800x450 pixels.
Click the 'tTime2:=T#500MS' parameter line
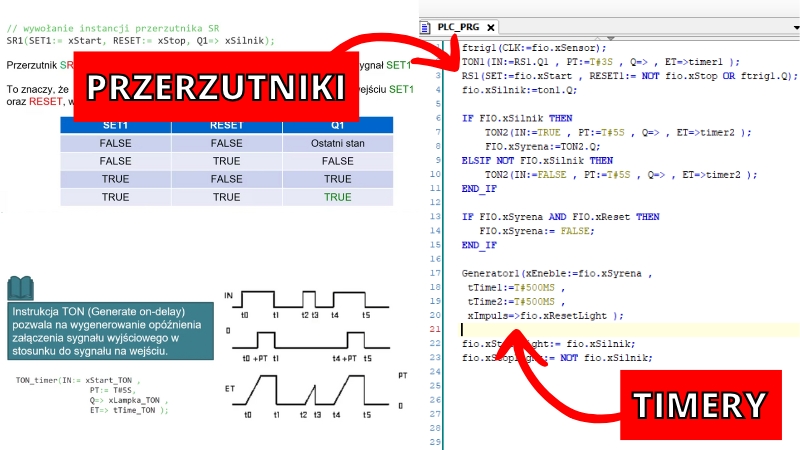coord(516,302)
